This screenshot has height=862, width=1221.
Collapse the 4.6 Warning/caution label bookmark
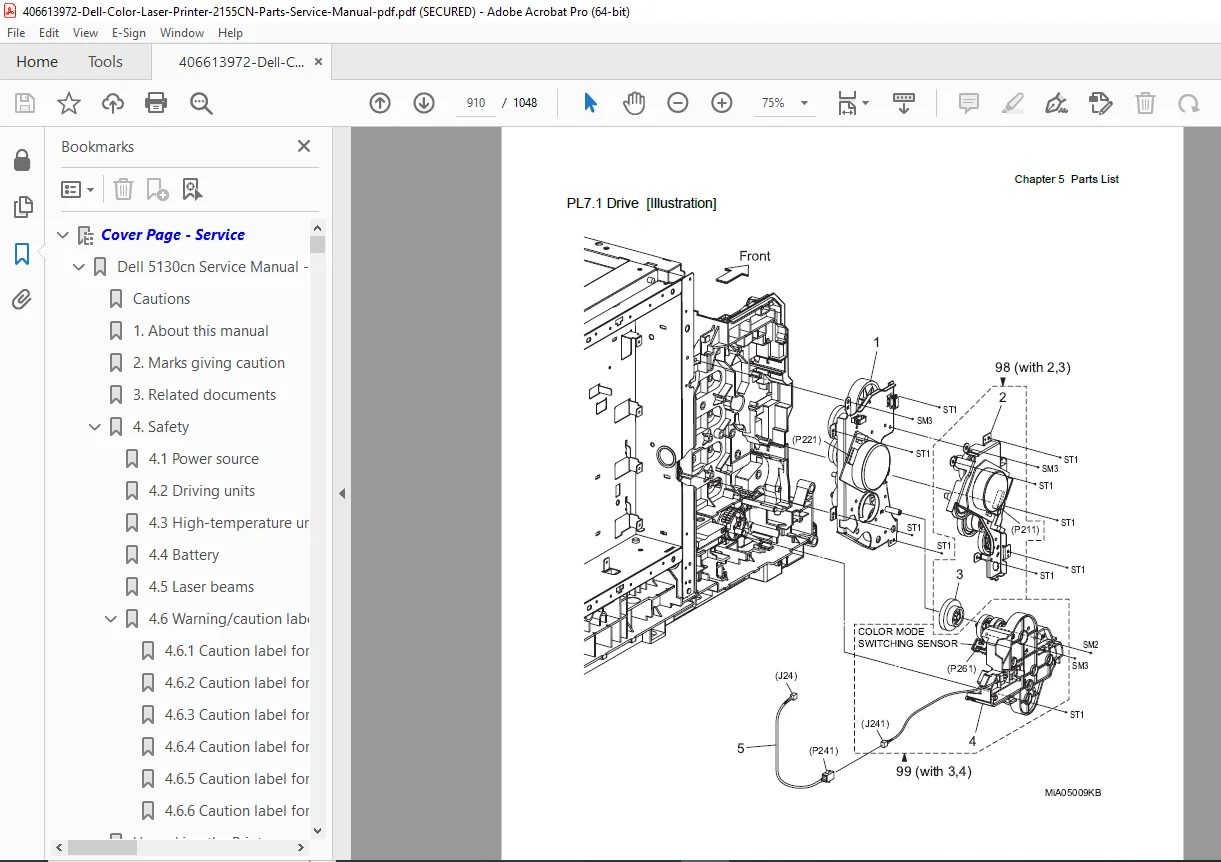pyautogui.click(x=111, y=619)
